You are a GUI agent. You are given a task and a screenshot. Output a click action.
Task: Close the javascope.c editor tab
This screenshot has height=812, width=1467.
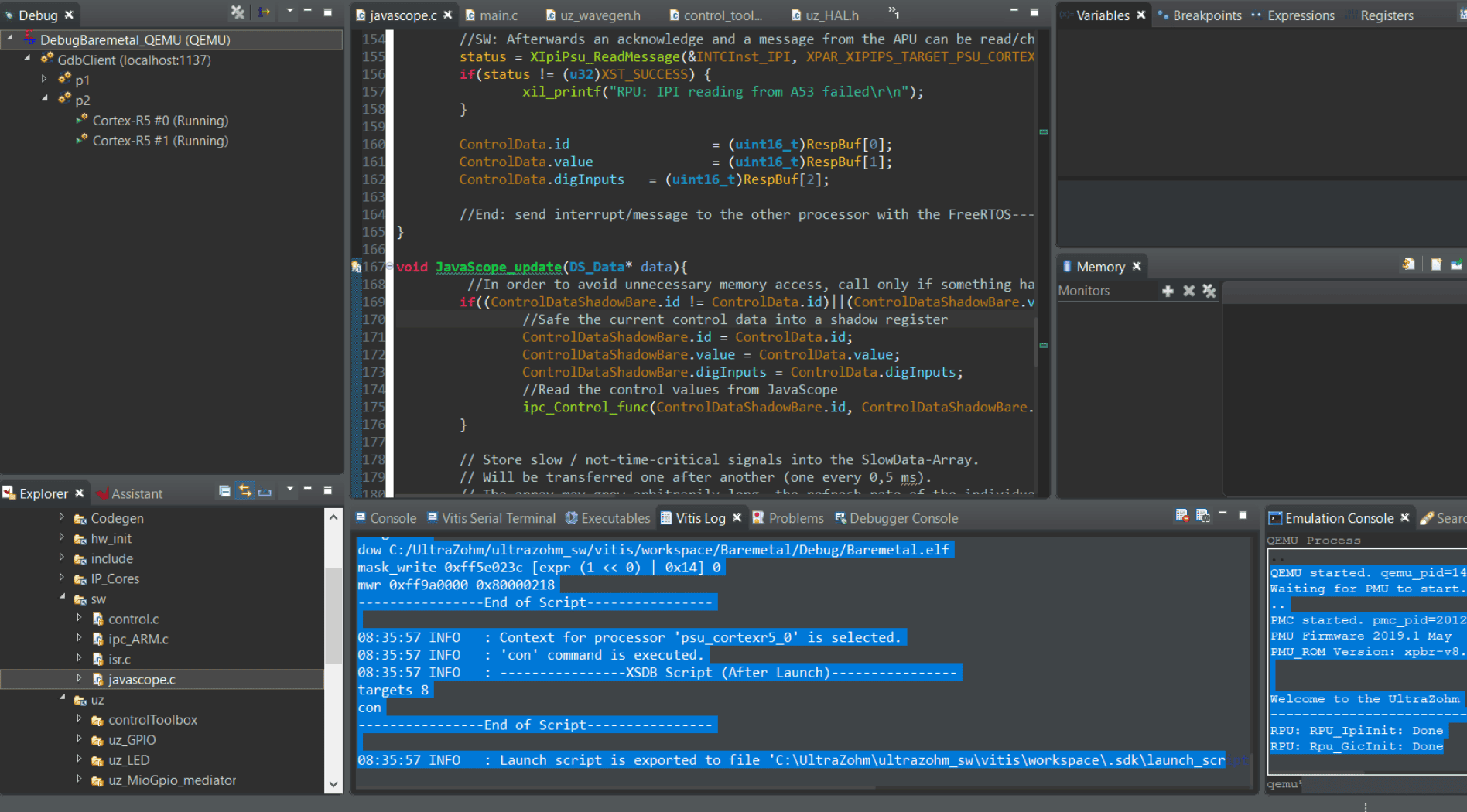448,15
